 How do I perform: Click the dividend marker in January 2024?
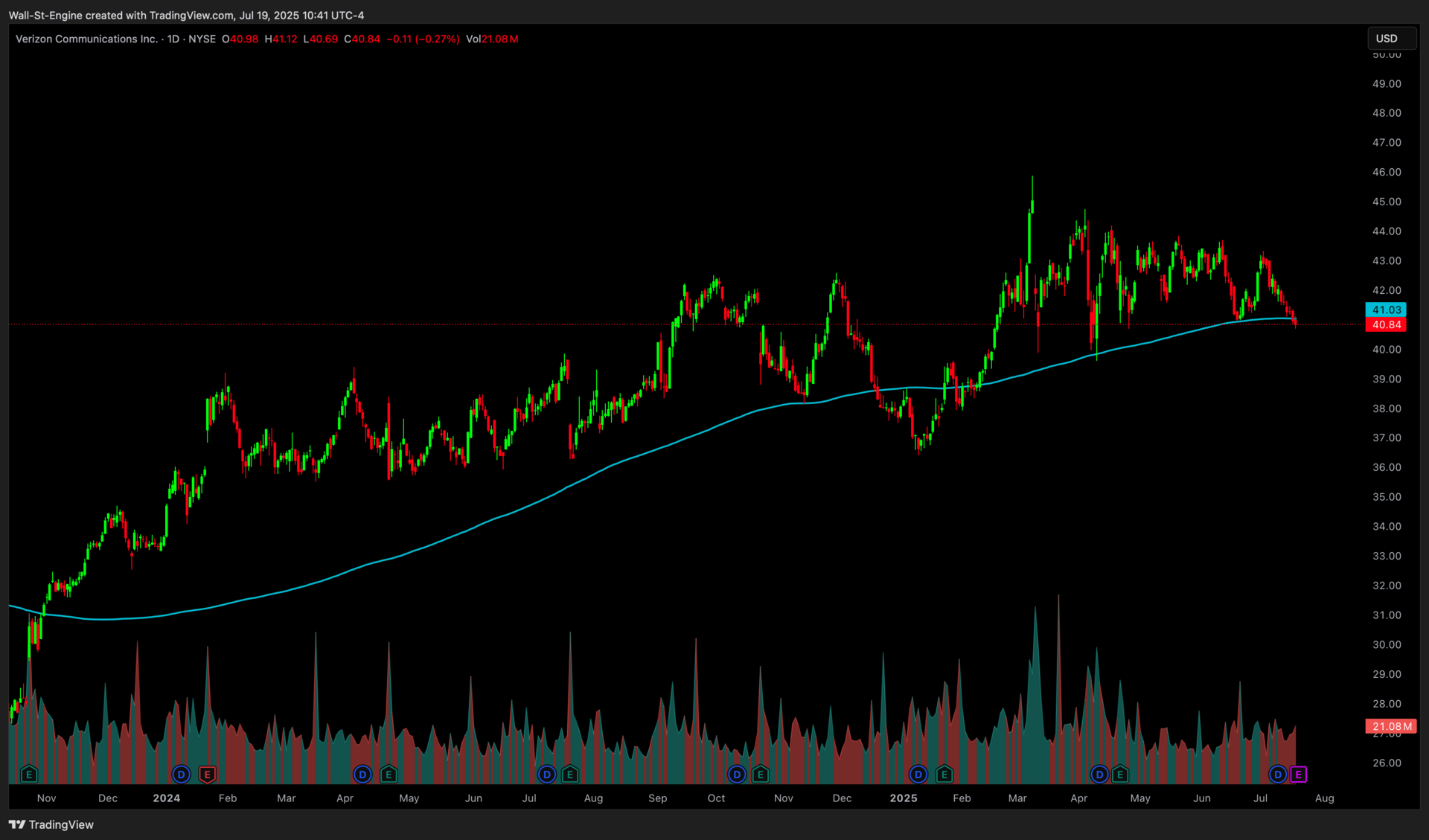coord(181,775)
